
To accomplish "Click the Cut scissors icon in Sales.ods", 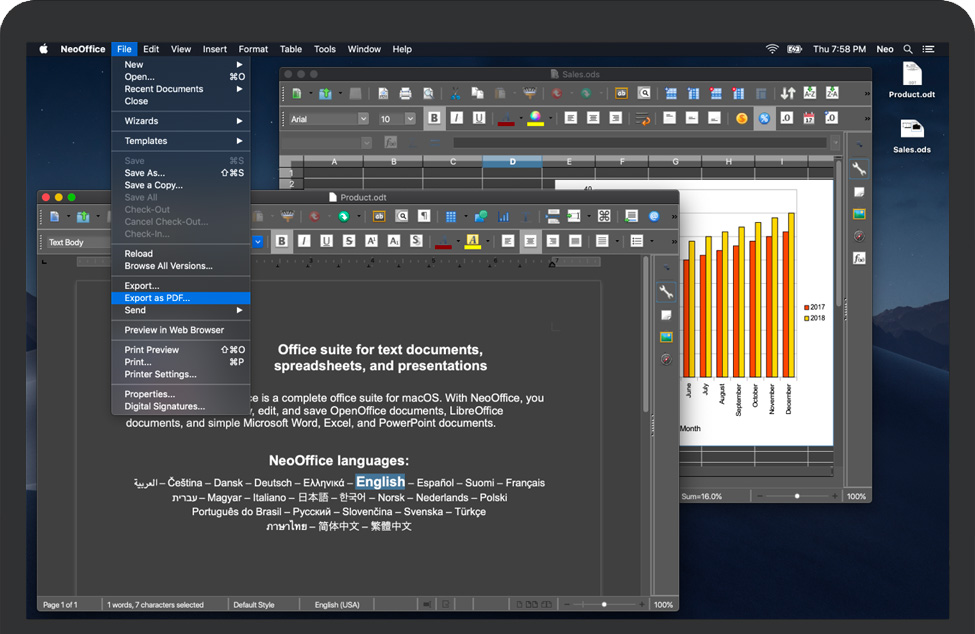I will 455,93.
